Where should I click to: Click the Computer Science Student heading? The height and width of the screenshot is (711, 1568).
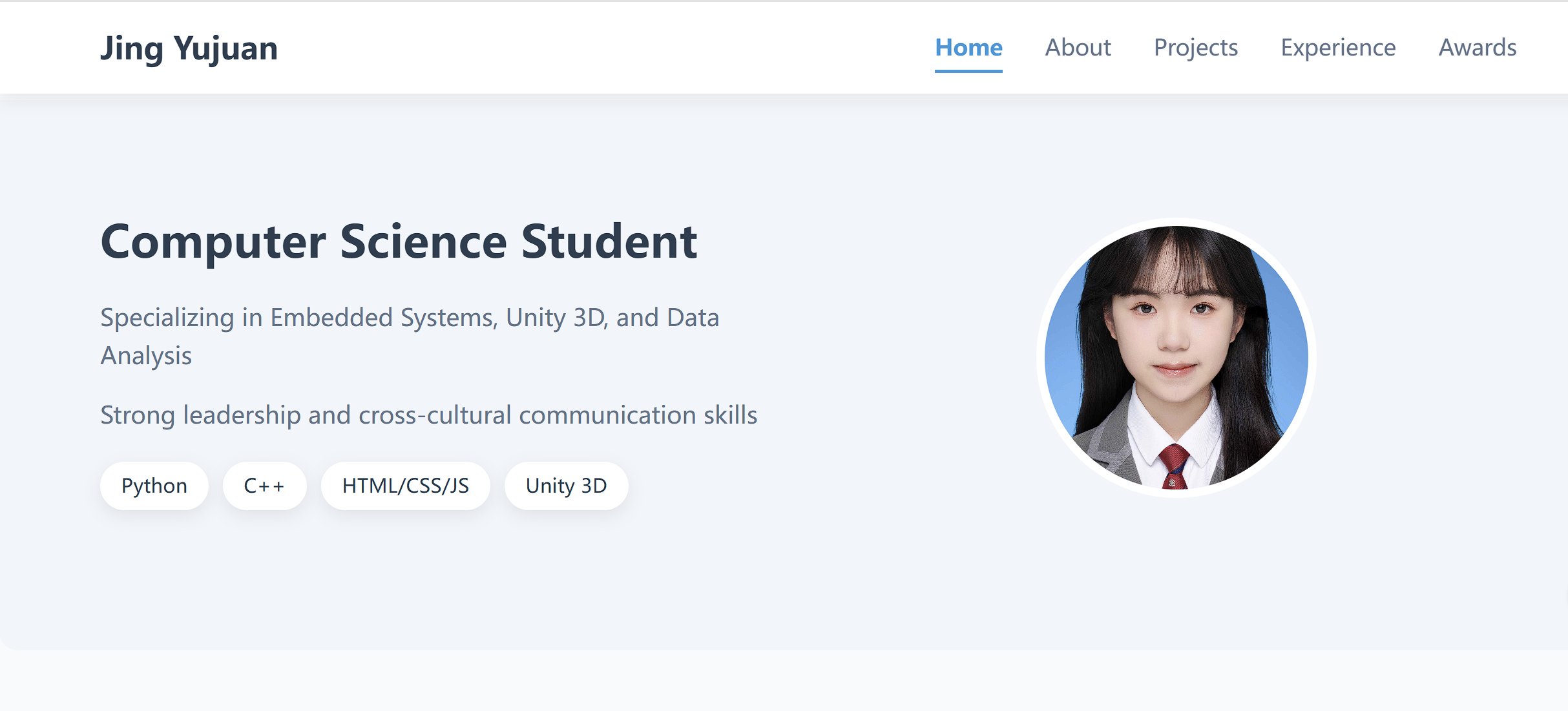[x=399, y=242]
